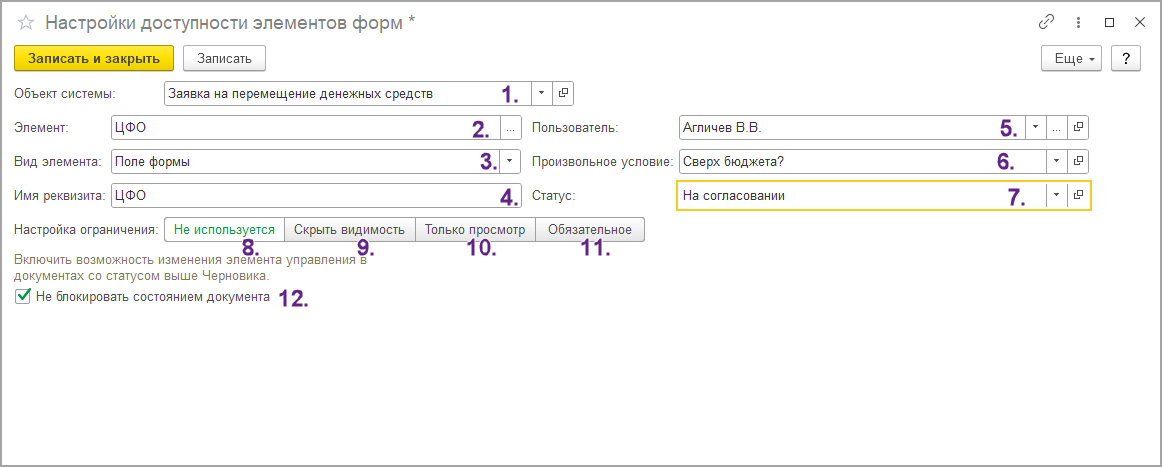Switch restriction to 'Скрыть видимость'
1162x467 pixels.
(x=349, y=229)
